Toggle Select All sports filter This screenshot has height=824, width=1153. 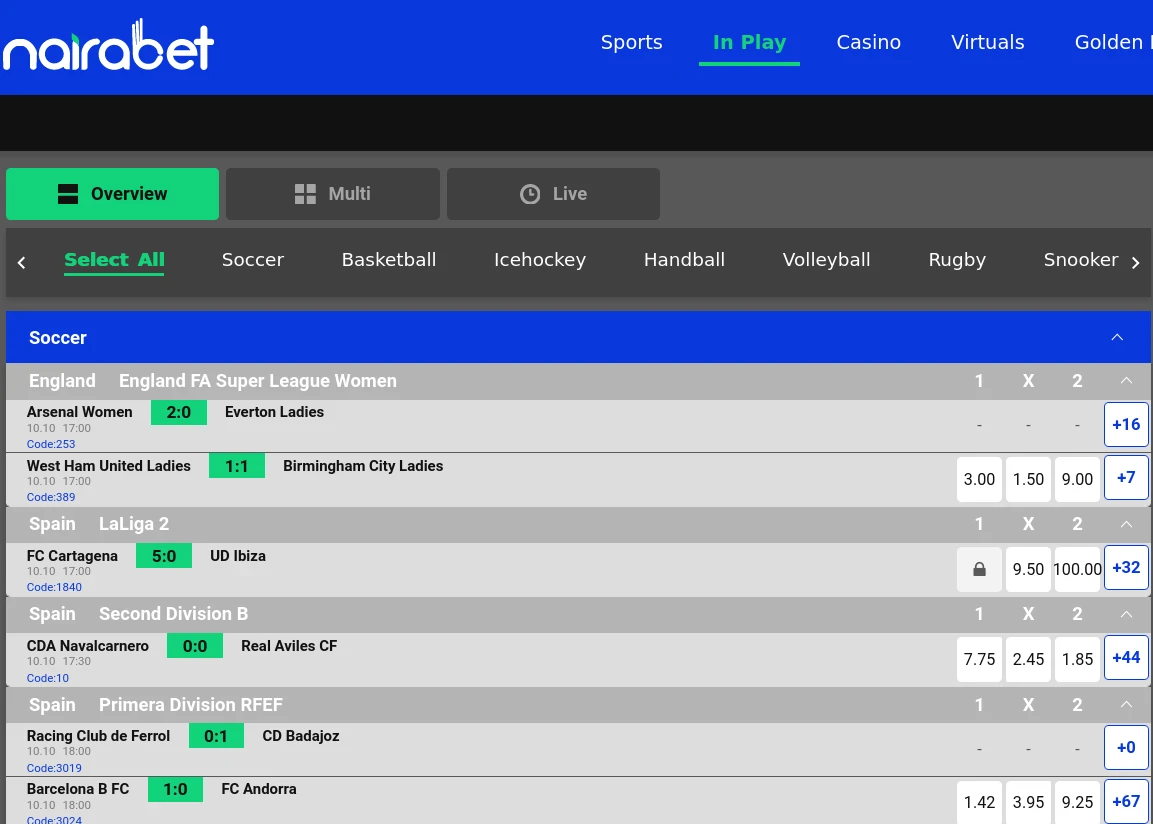point(114,259)
